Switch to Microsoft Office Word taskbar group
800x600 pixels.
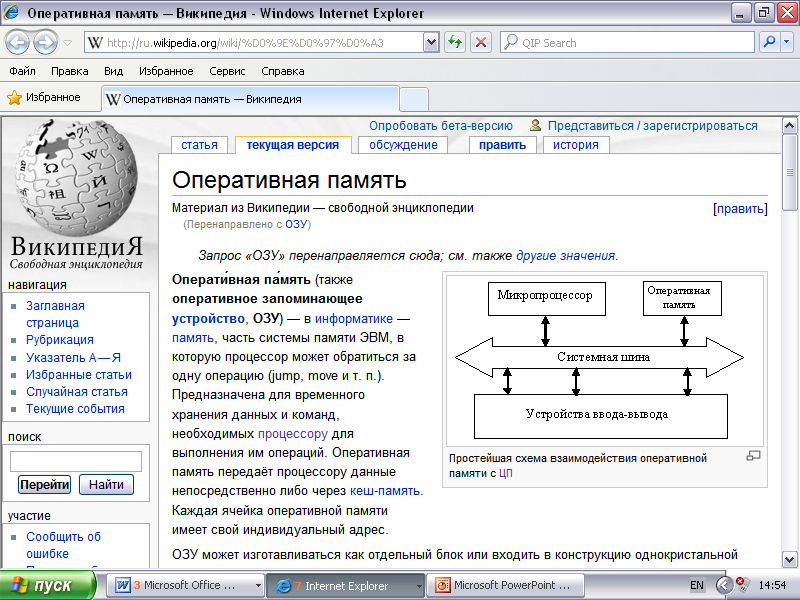point(186,585)
